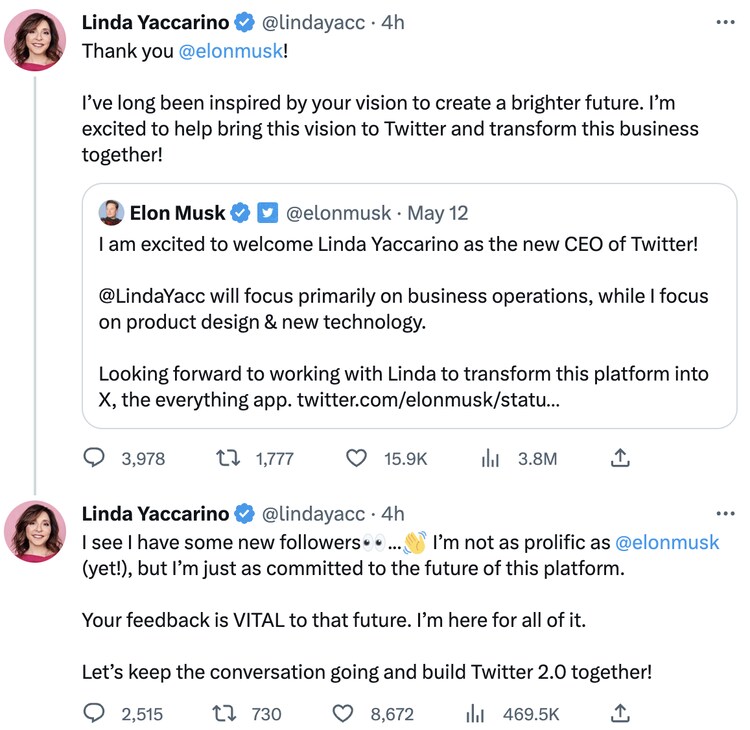
Task: Click Linda Yaccarino's avatar on first tweet
Action: coord(36,41)
